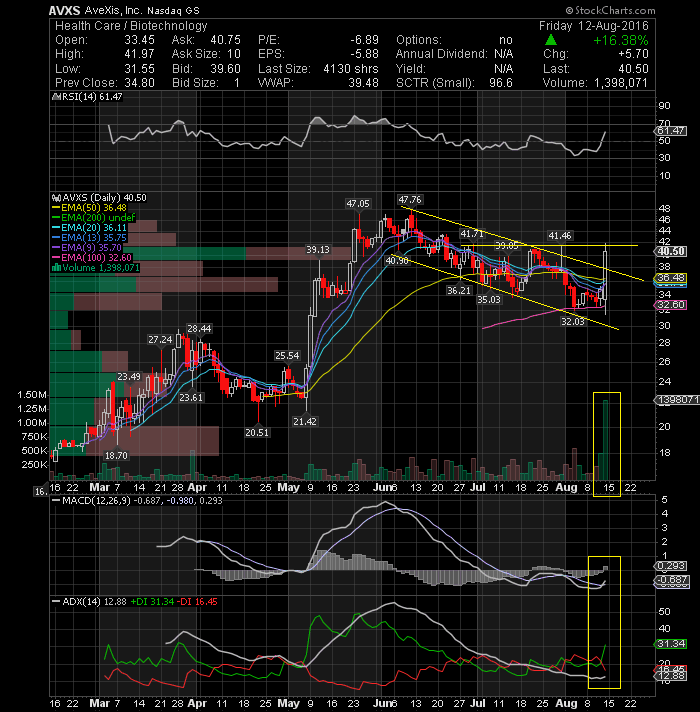
Task: Click the RSI(14) indicator line icon
Action: pos(56,97)
